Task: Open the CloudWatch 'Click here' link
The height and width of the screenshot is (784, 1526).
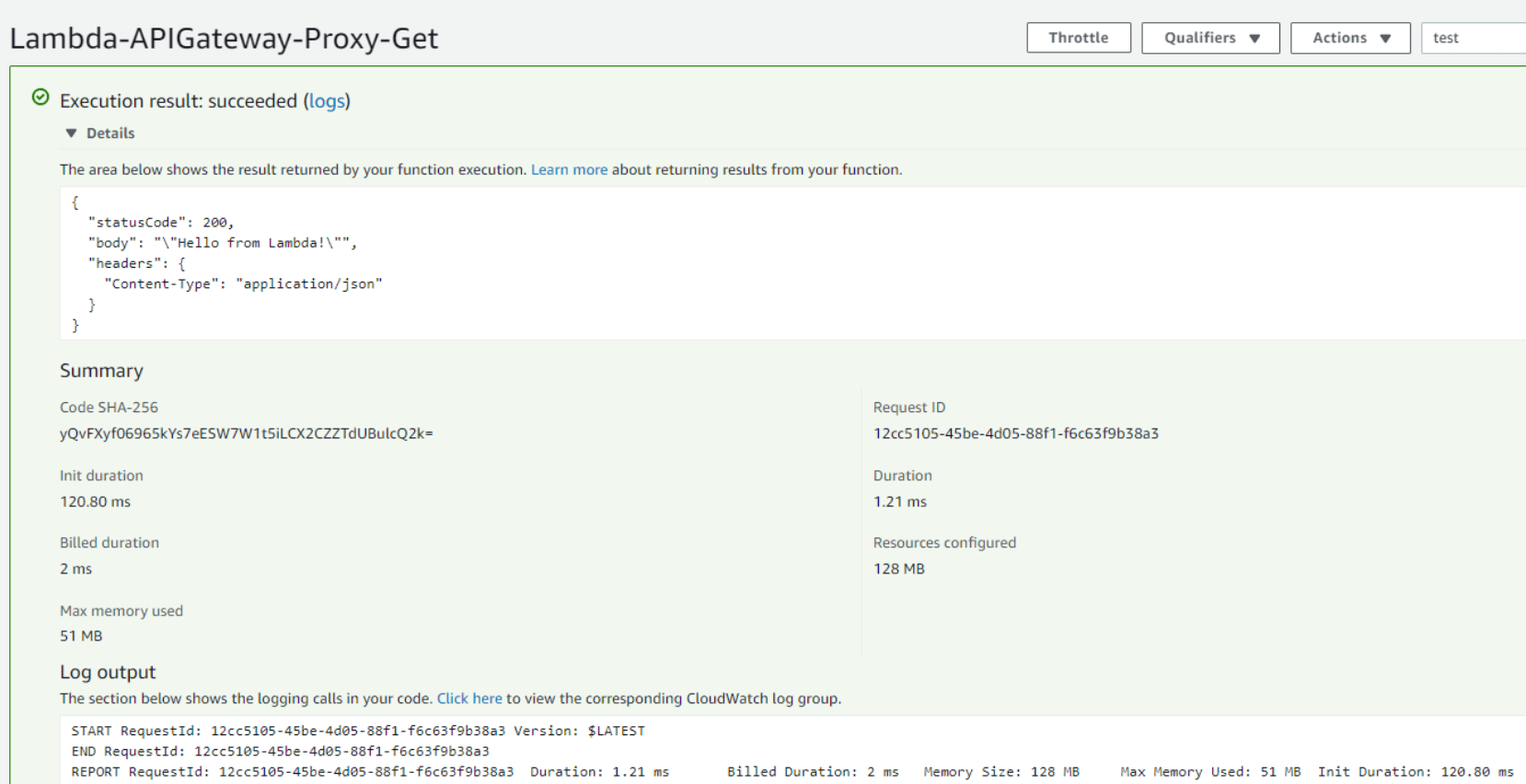Action: 469,698
